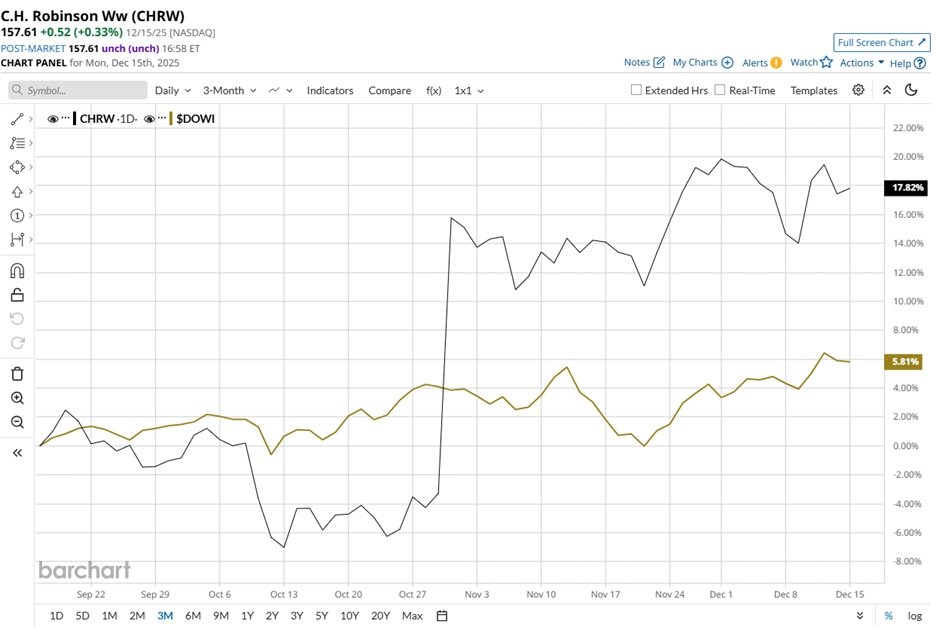Open the 3-Month period dropdown
Viewport: 936px width, 636px height.
click(x=229, y=90)
